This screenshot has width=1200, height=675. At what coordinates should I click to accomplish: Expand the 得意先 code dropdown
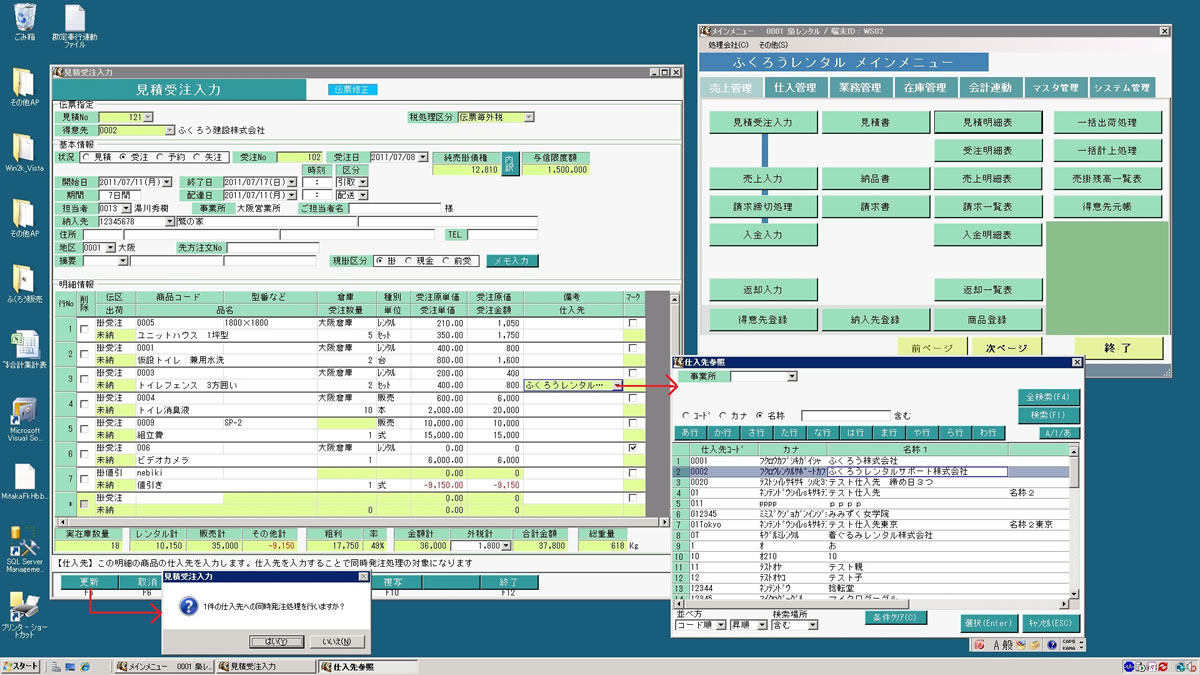(x=169, y=130)
